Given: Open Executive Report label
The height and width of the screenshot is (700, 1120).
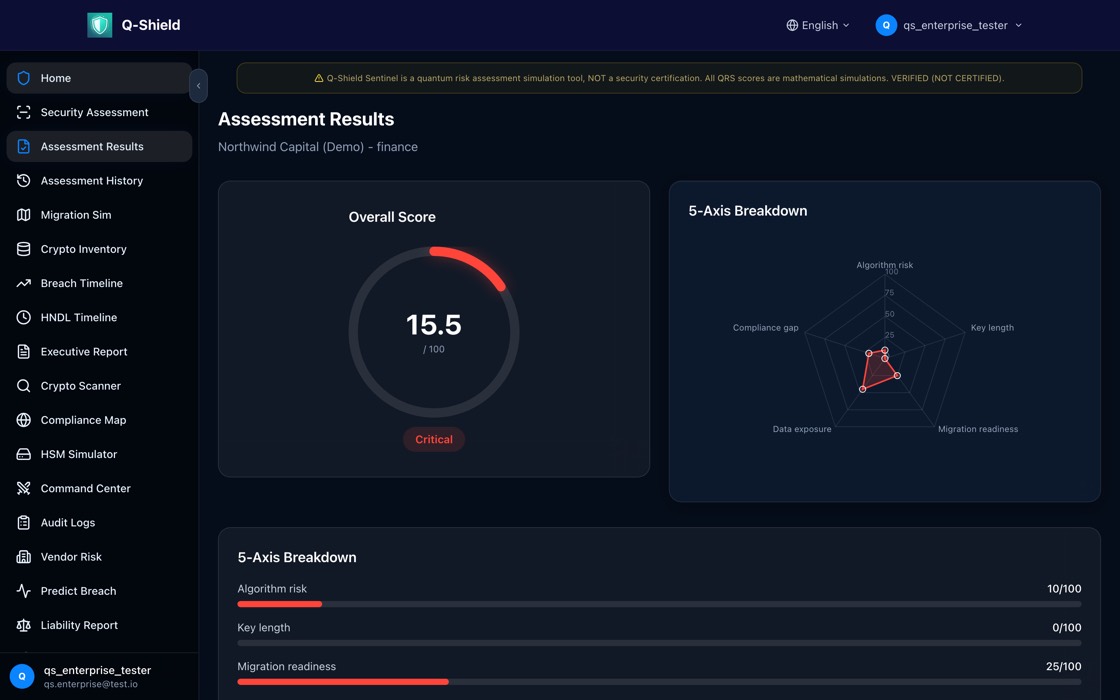Looking at the screenshot, I should pyautogui.click(x=84, y=351).
